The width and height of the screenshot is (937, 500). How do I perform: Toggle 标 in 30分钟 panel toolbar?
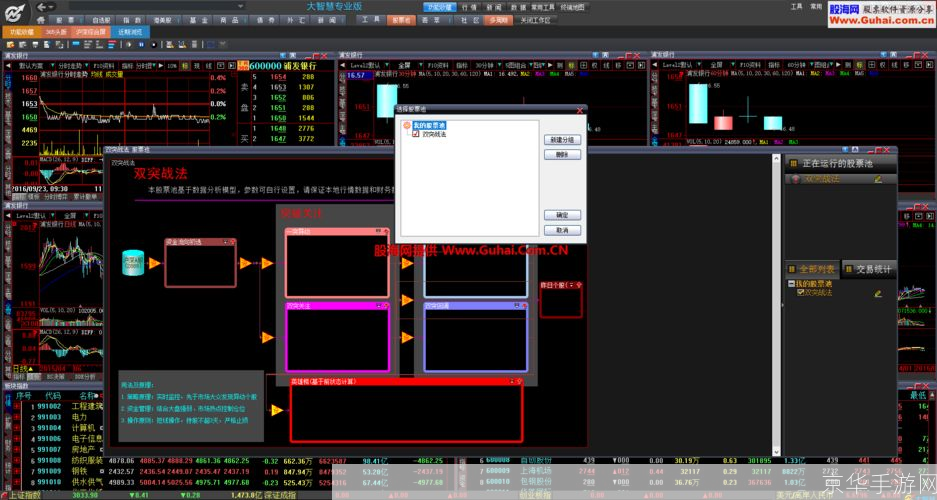pos(571,65)
